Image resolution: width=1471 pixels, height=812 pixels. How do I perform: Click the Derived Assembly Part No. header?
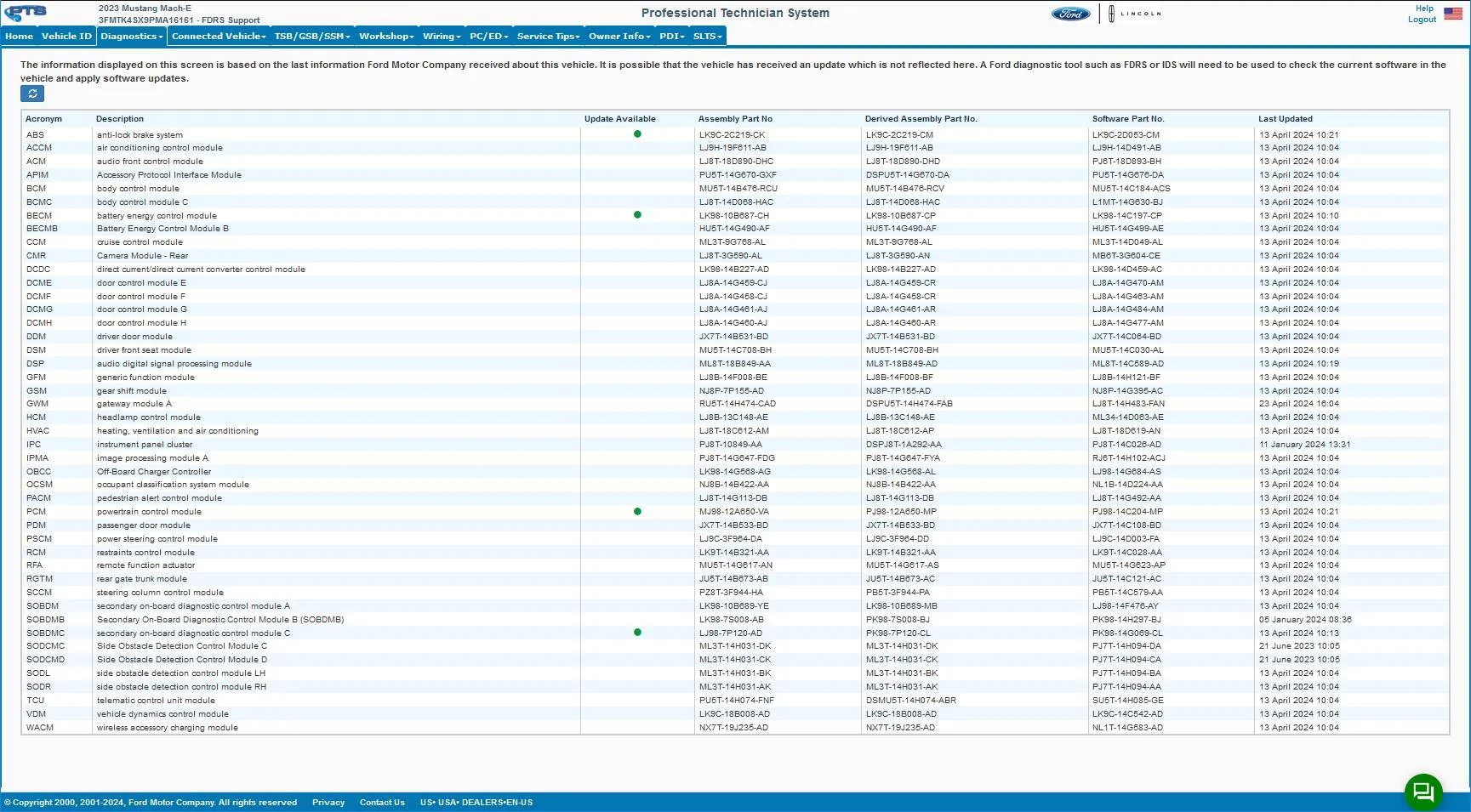[921, 119]
